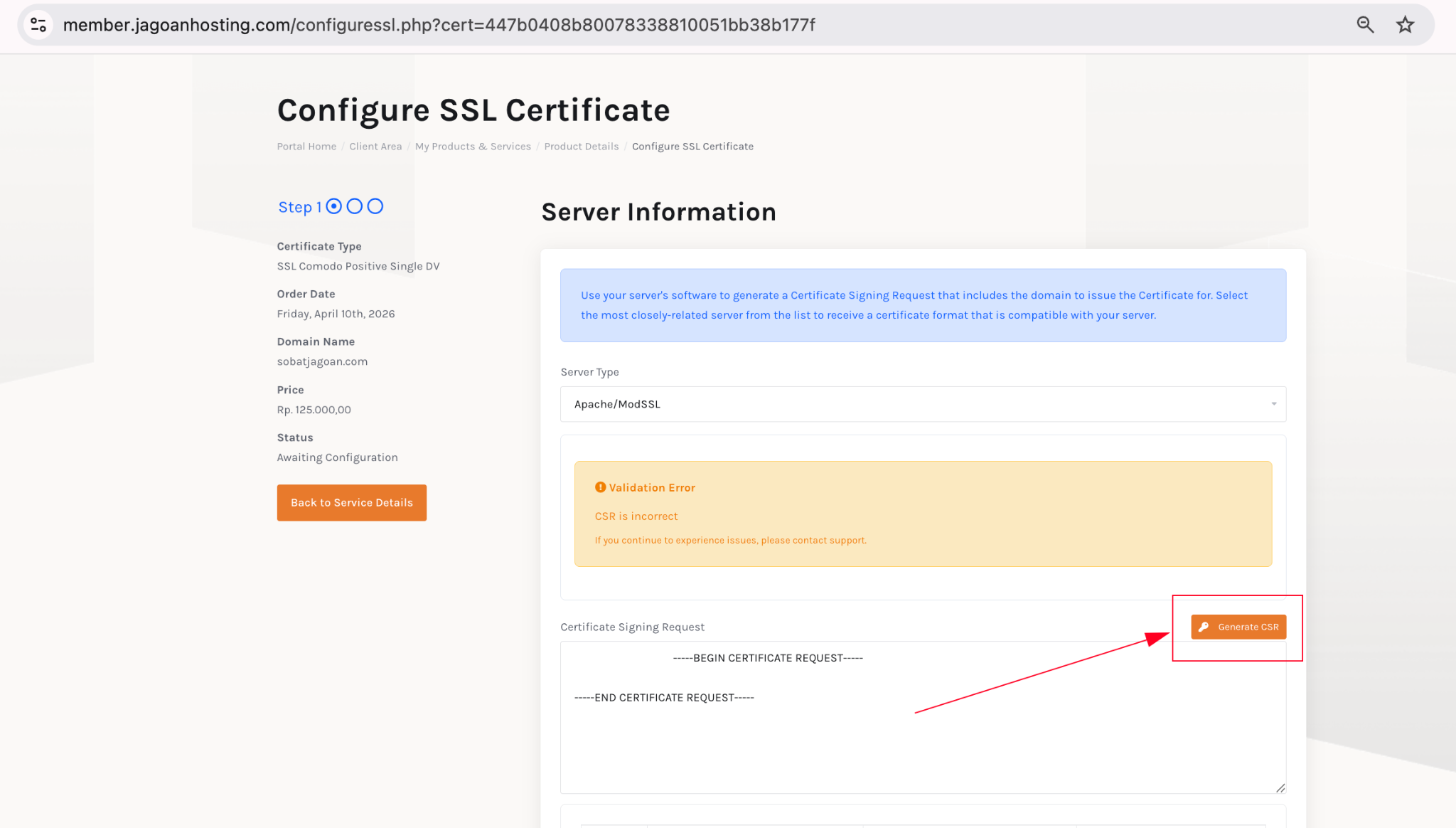The width and height of the screenshot is (1456, 828).
Task: Select the first step indicator circle
Action: [x=334, y=206]
